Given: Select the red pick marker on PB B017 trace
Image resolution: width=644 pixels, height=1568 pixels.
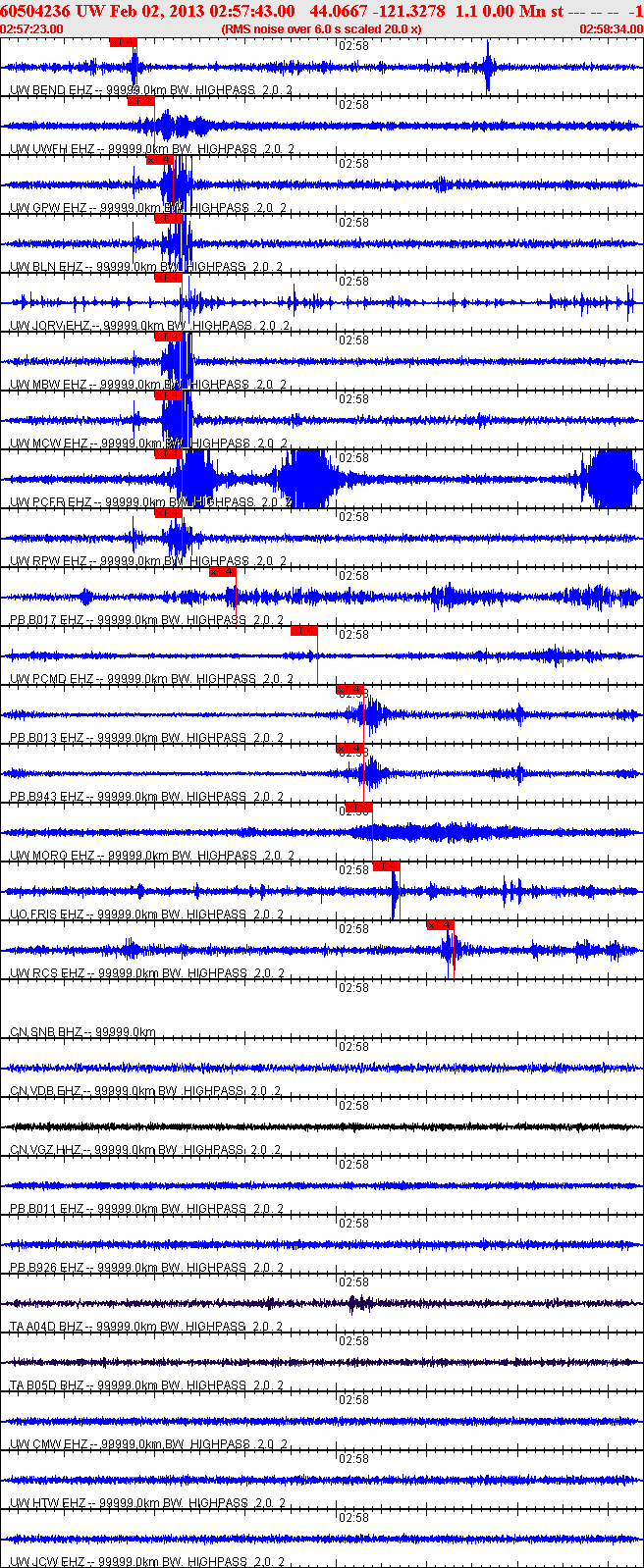Looking at the screenshot, I should click(223, 572).
